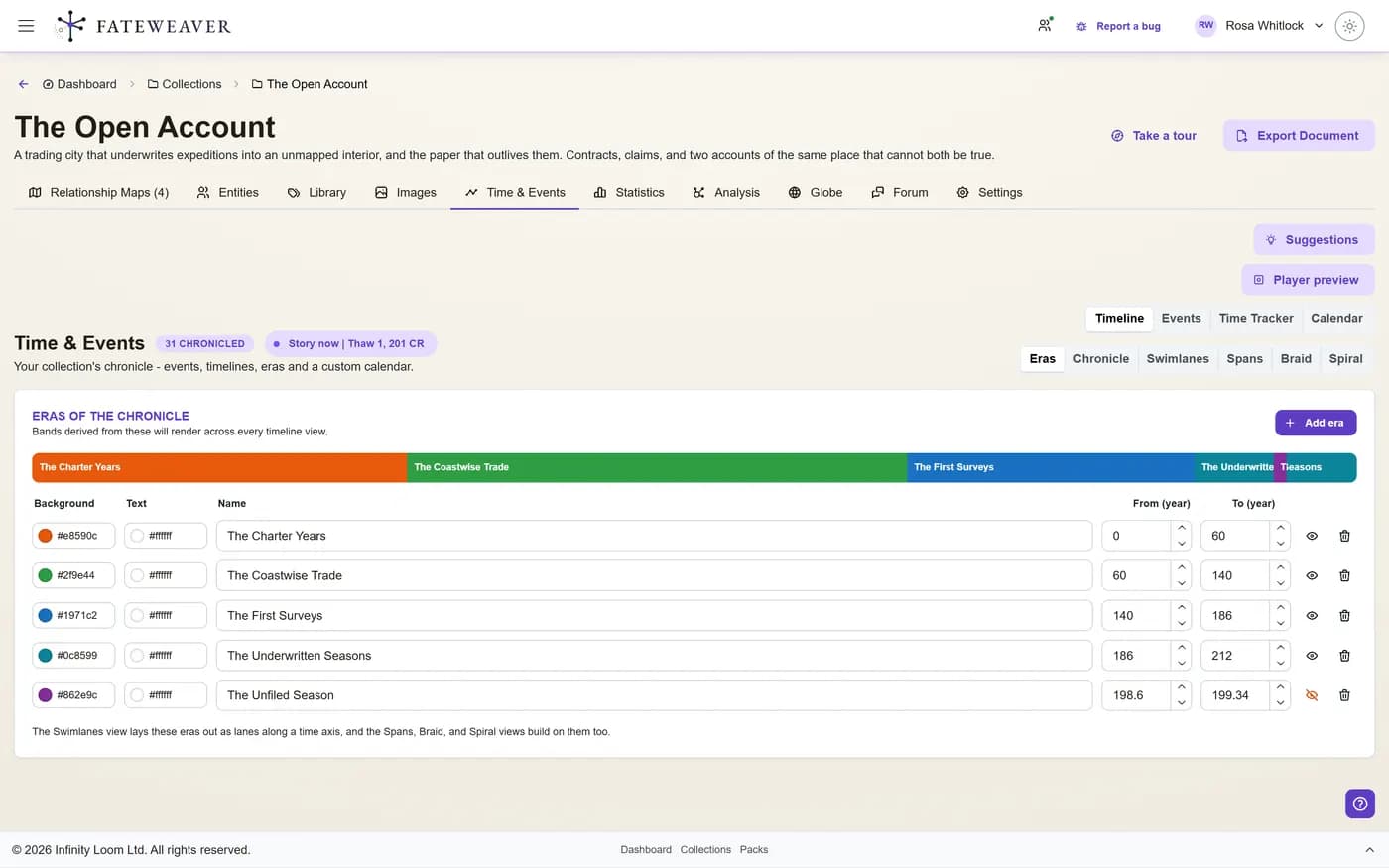Hide The Charter Years era
The image size is (1389, 868).
[x=1312, y=536]
